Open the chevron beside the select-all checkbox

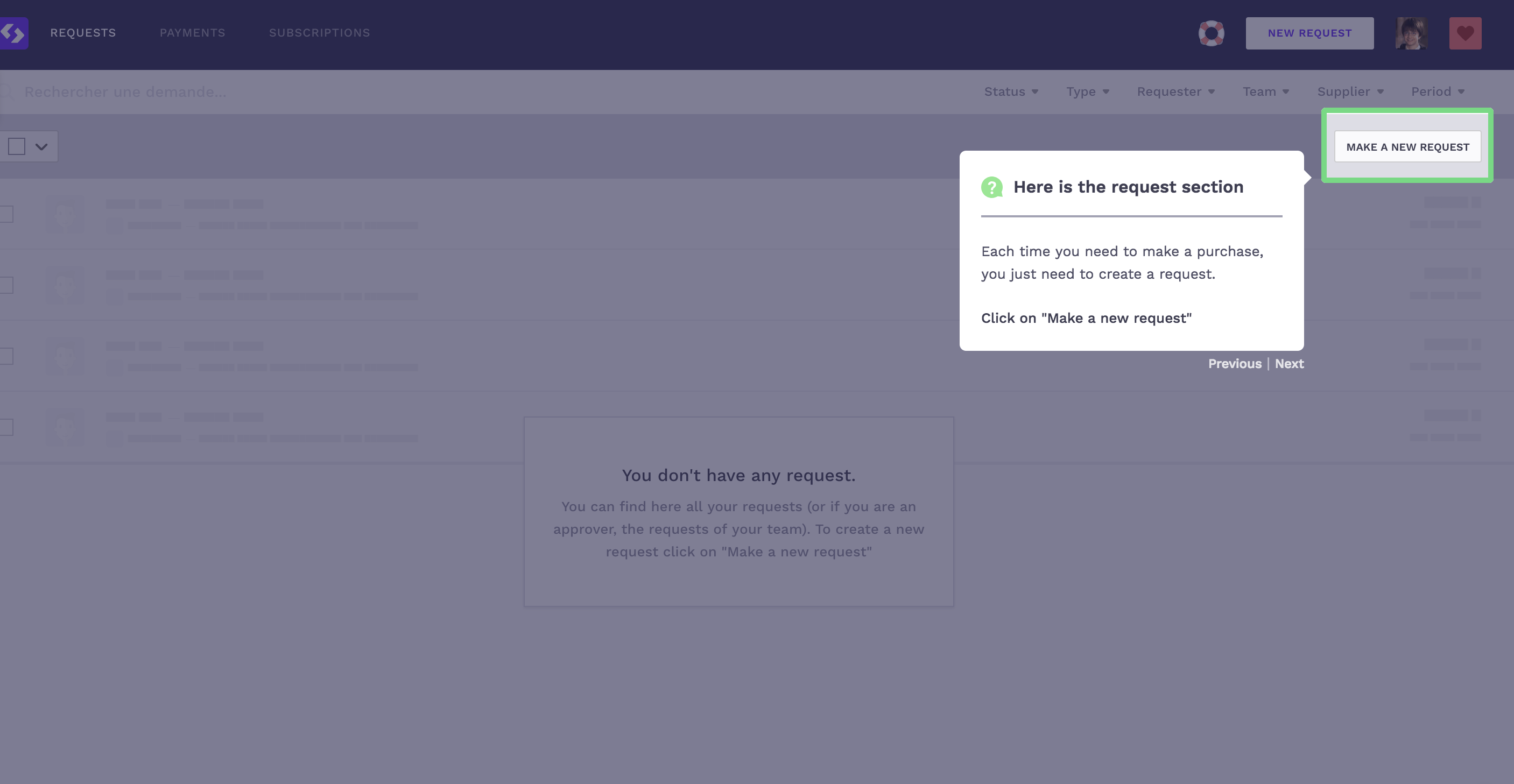click(x=41, y=147)
